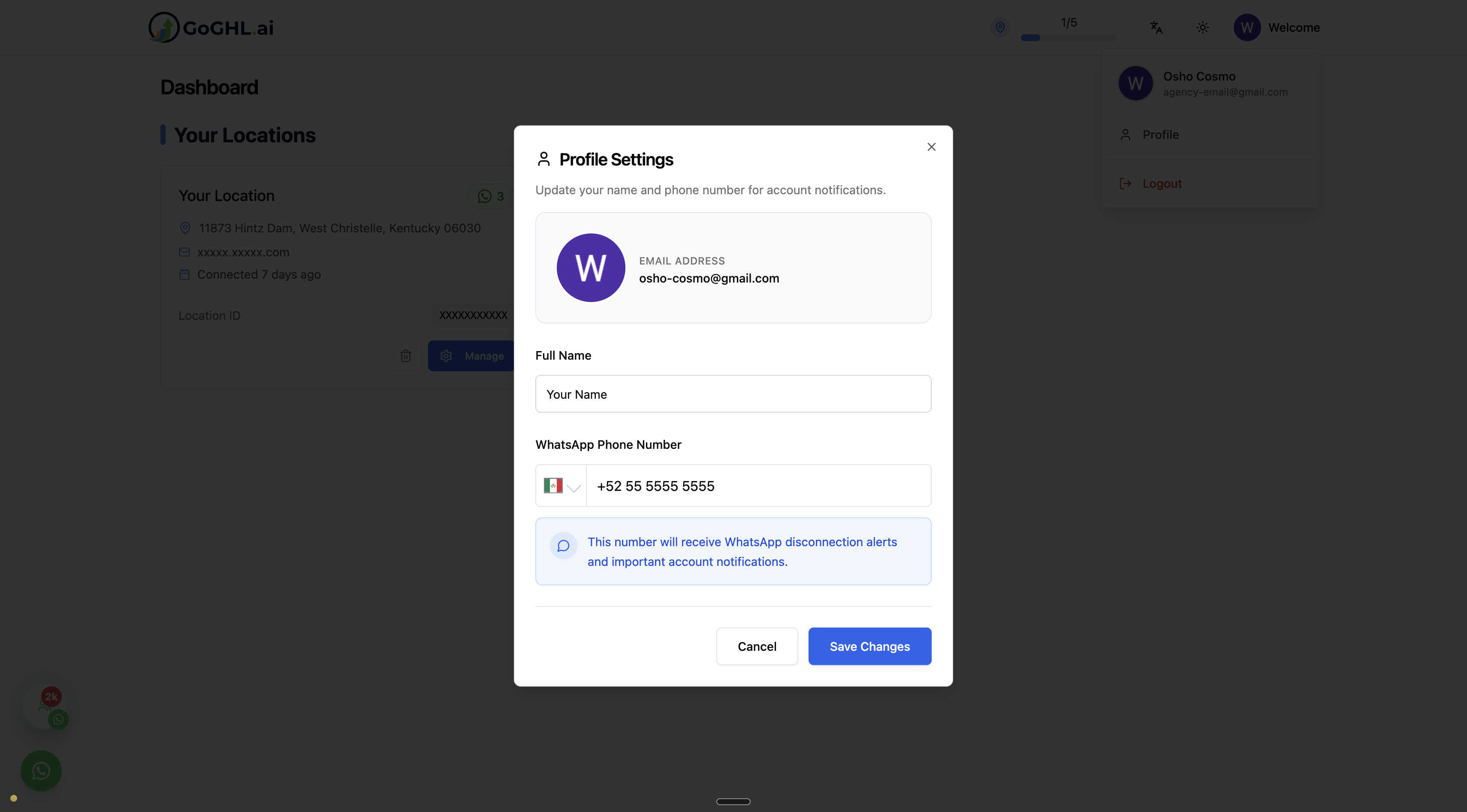Click the WhatsApp phone number field

click(758, 486)
